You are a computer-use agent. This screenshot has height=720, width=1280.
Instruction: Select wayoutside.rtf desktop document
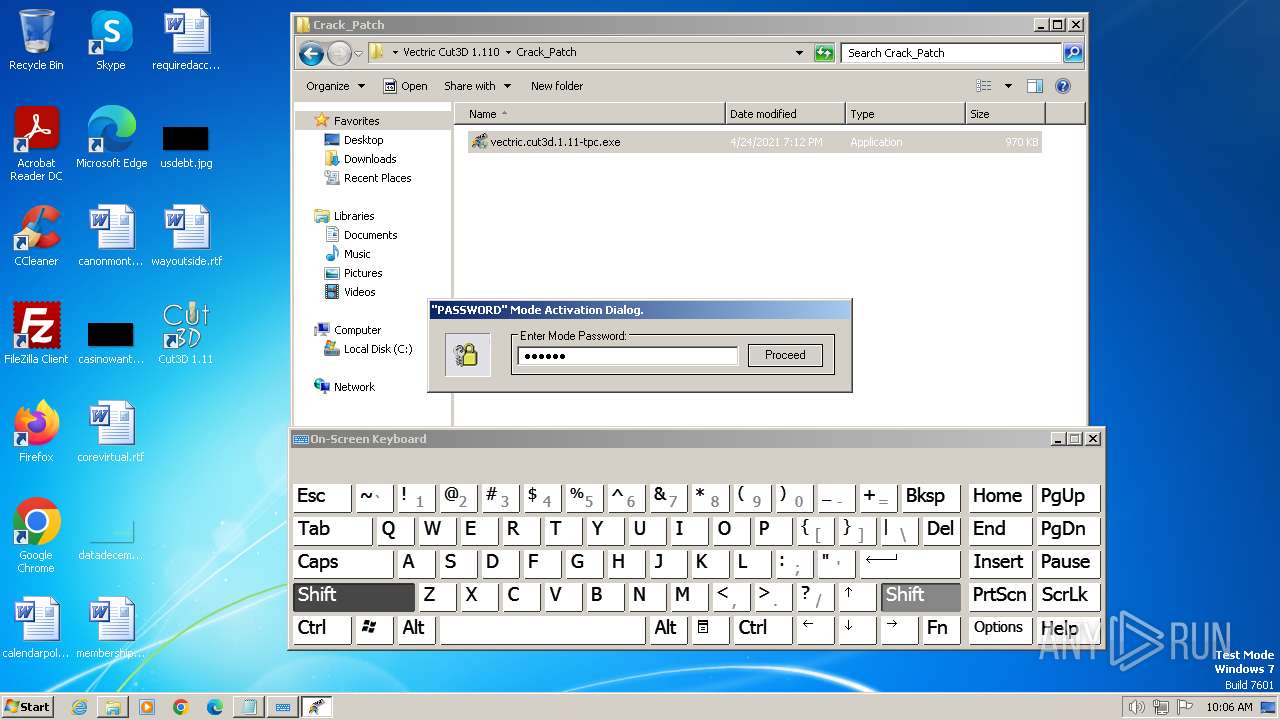(186, 236)
